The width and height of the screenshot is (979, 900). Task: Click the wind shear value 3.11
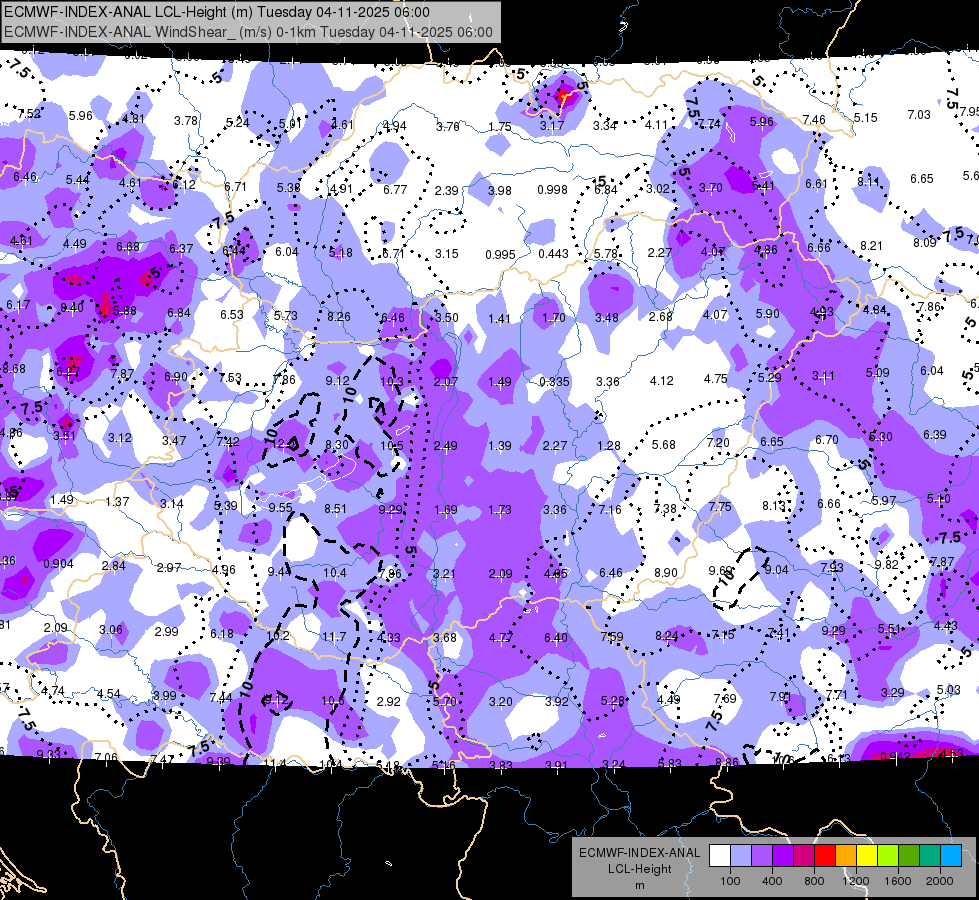pos(823,376)
